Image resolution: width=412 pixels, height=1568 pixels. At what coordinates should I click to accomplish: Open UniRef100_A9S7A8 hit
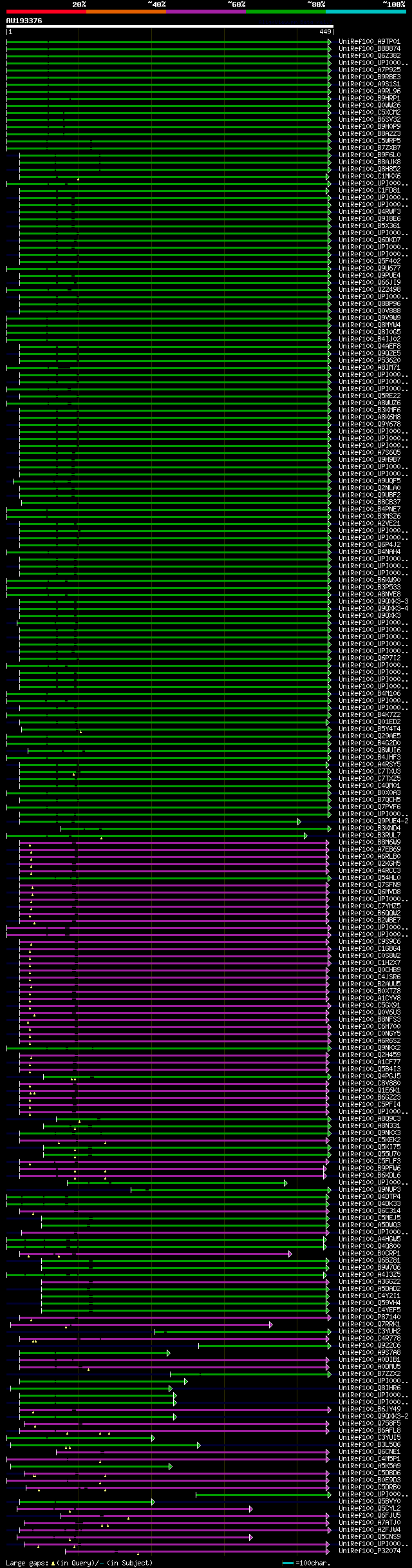click(x=370, y=1353)
